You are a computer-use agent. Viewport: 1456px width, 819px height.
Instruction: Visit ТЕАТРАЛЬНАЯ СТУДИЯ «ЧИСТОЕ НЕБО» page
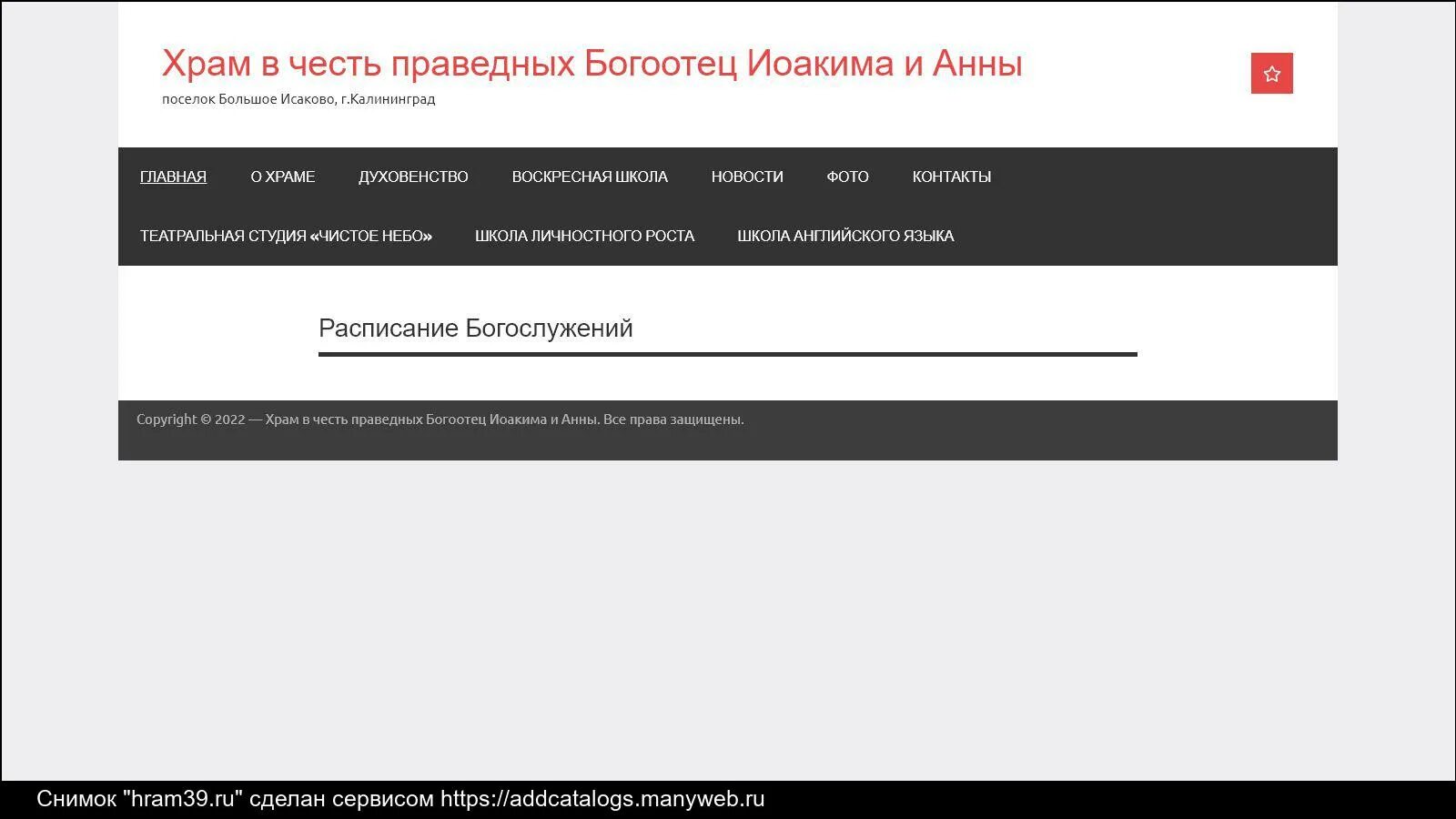coord(287,236)
